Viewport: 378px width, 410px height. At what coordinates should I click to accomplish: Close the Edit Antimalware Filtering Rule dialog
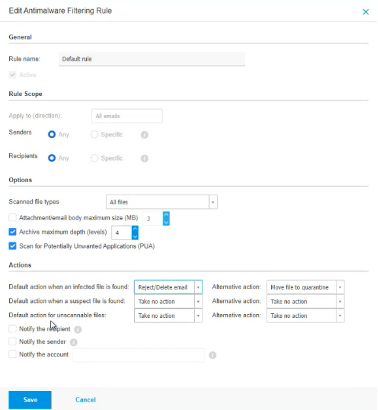(366, 12)
